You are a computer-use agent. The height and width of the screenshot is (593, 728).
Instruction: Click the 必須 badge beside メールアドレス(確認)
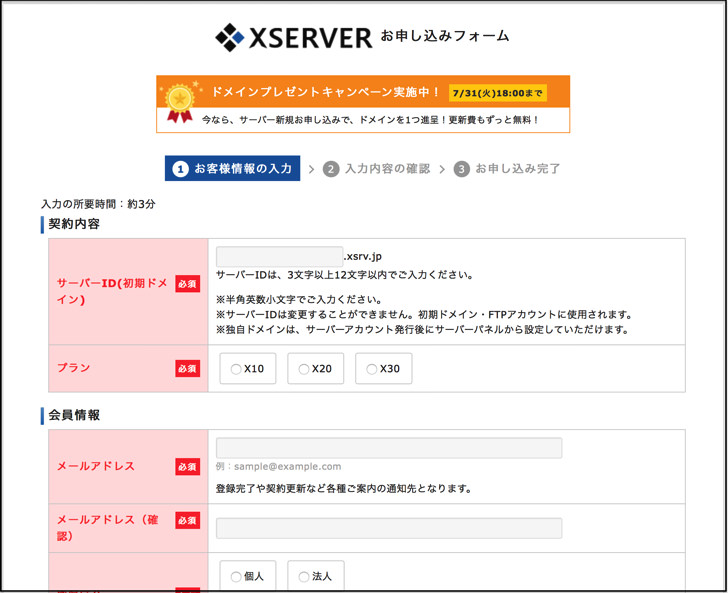click(x=188, y=520)
